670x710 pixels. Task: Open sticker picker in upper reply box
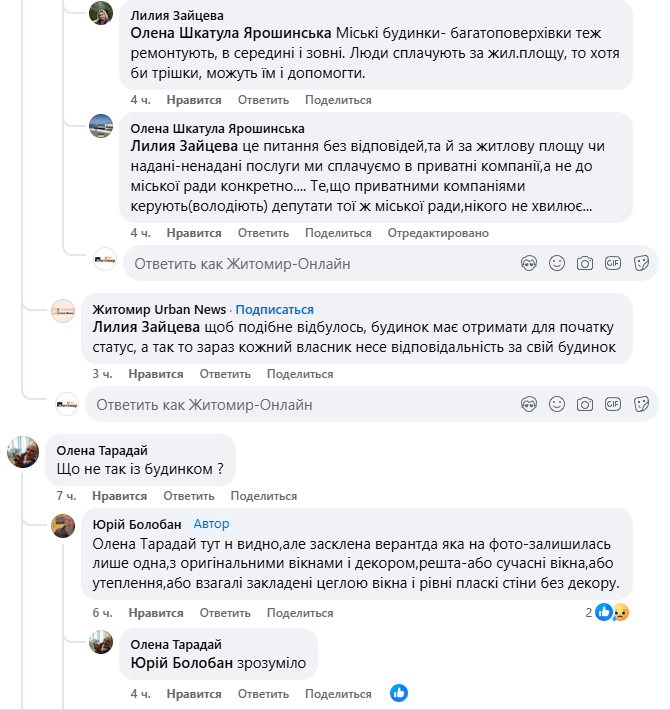pyautogui.click(x=641, y=263)
